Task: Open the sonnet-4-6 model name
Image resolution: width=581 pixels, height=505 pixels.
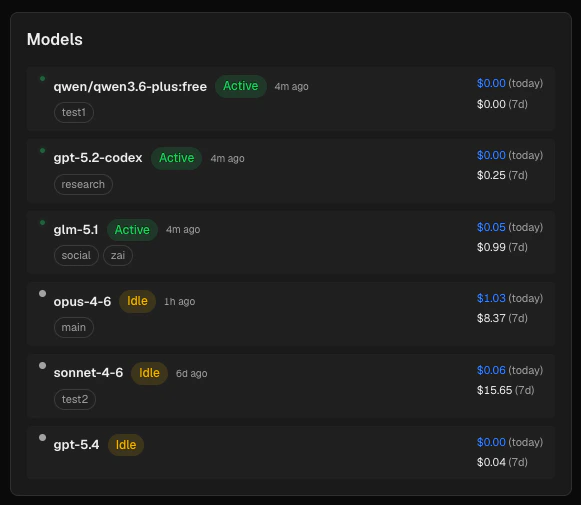Action: 88,373
